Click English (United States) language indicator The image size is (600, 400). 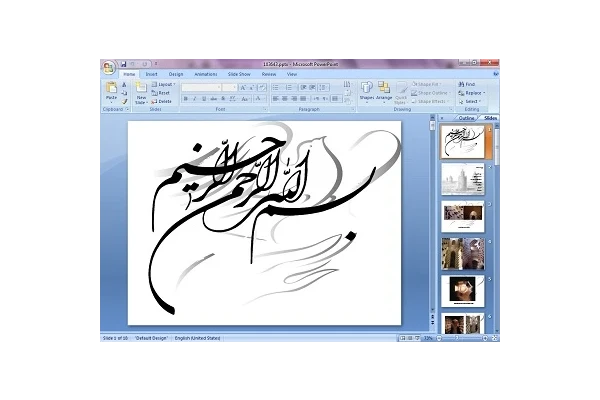click(197, 338)
